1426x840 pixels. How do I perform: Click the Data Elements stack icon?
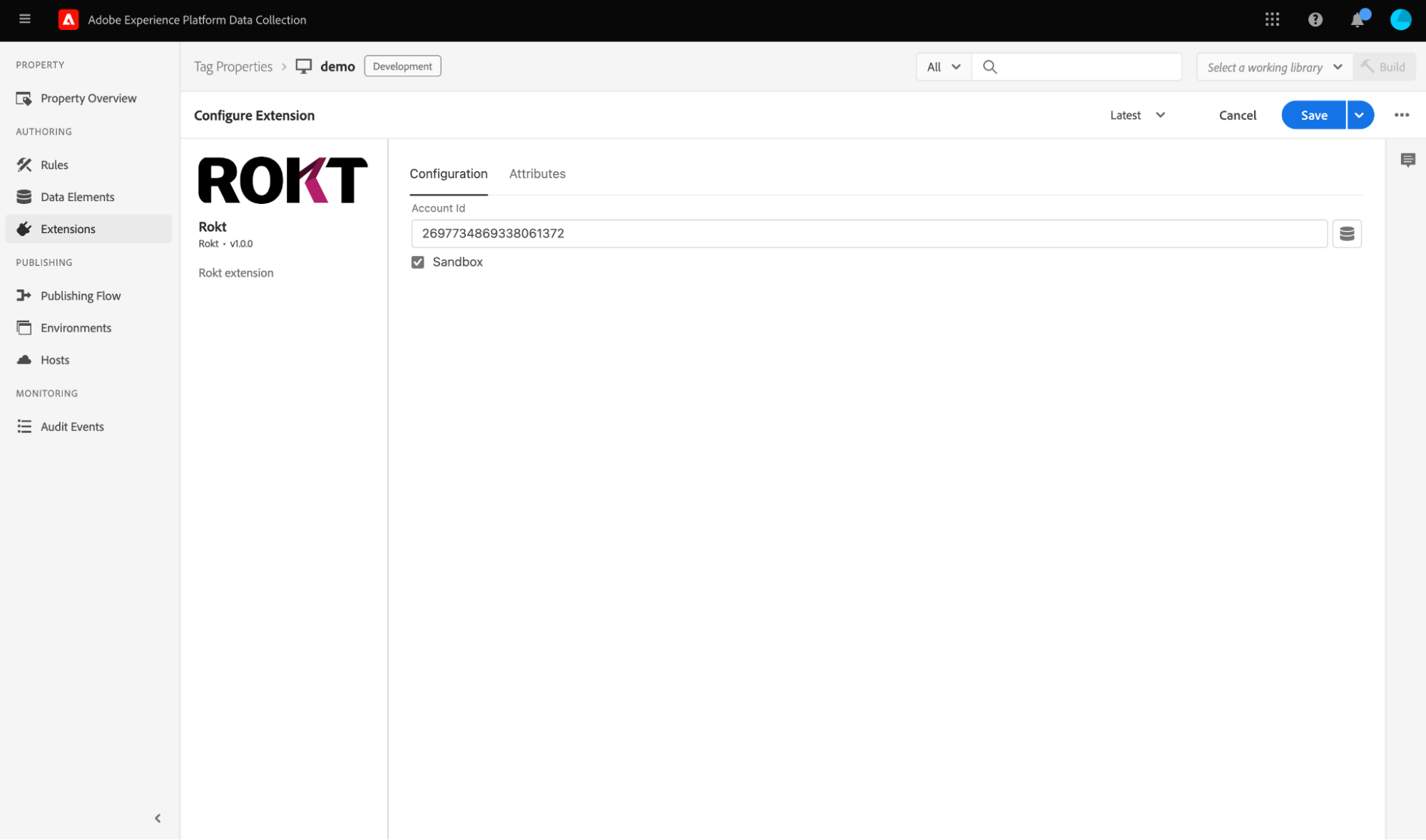(x=24, y=197)
